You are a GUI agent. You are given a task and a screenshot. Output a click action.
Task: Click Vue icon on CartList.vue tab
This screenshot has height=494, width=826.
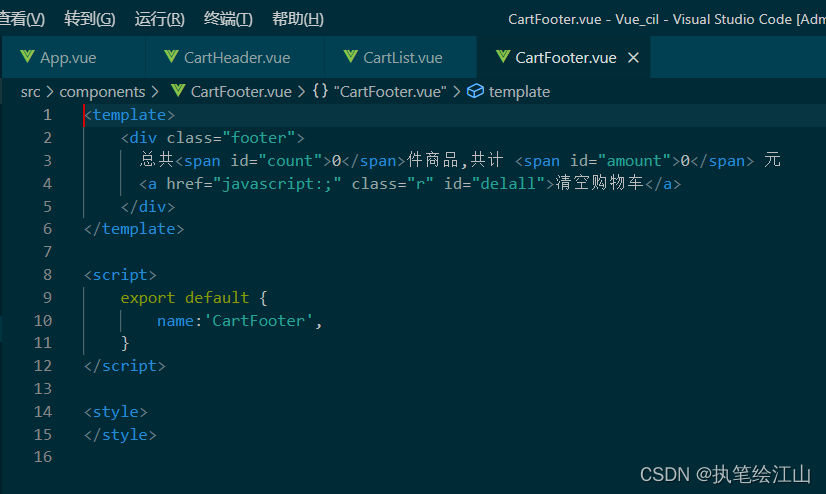350,56
